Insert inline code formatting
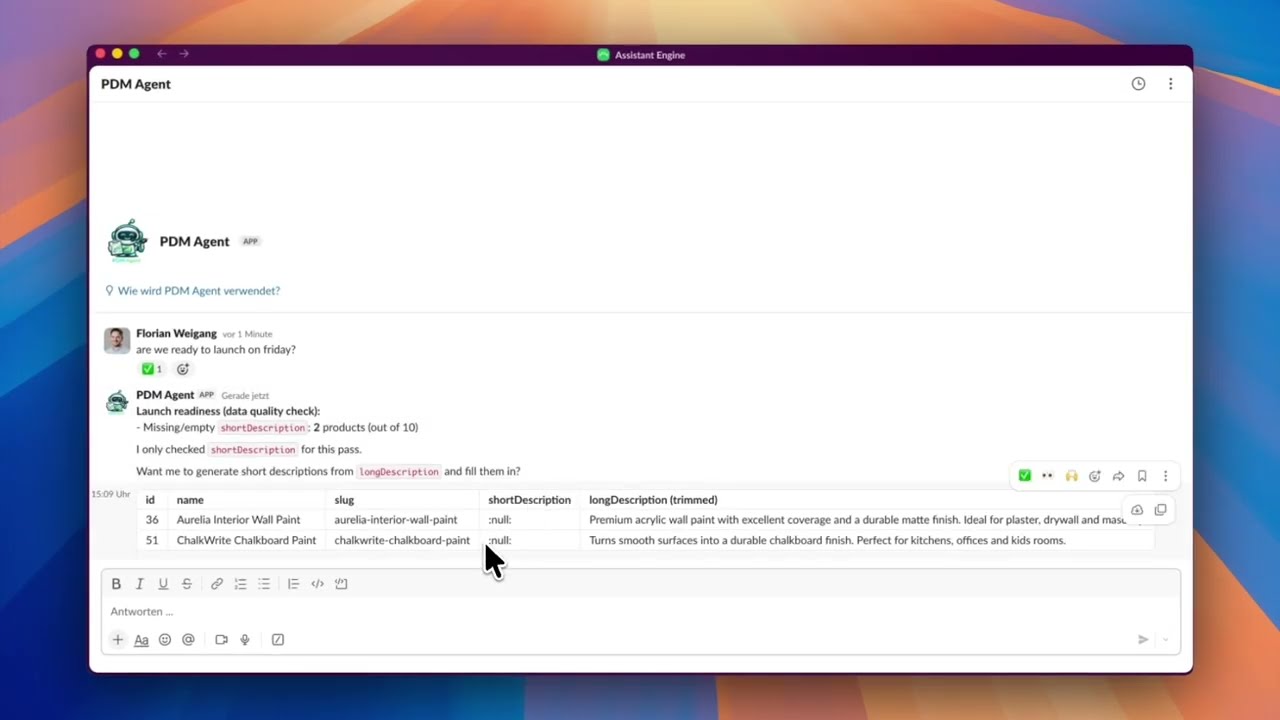Image resolution: width=1280 pixels, height=720 pixels. (x=317, y=584)
